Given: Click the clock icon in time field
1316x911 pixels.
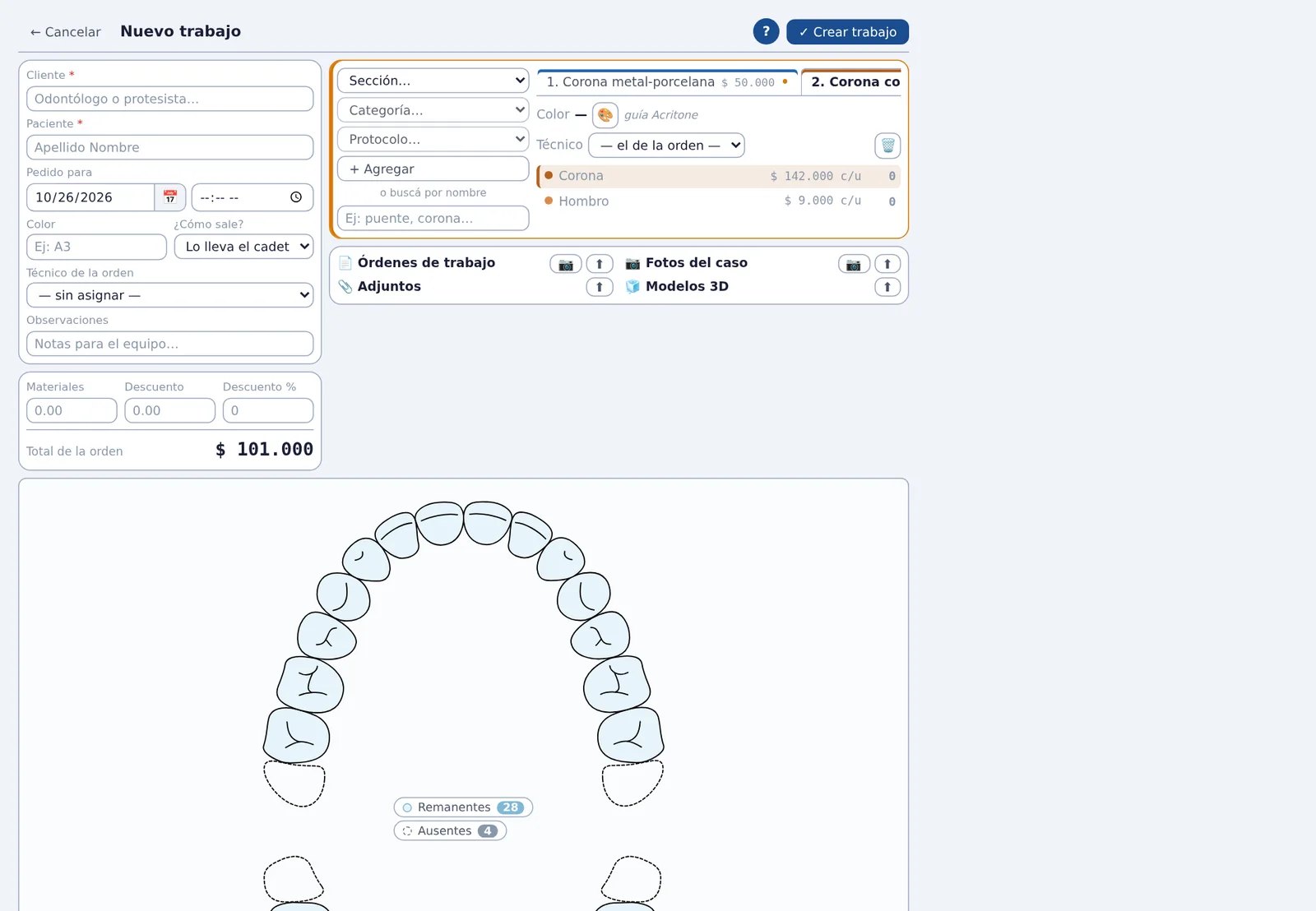Looking at the screenshot, I should (296, 197).
